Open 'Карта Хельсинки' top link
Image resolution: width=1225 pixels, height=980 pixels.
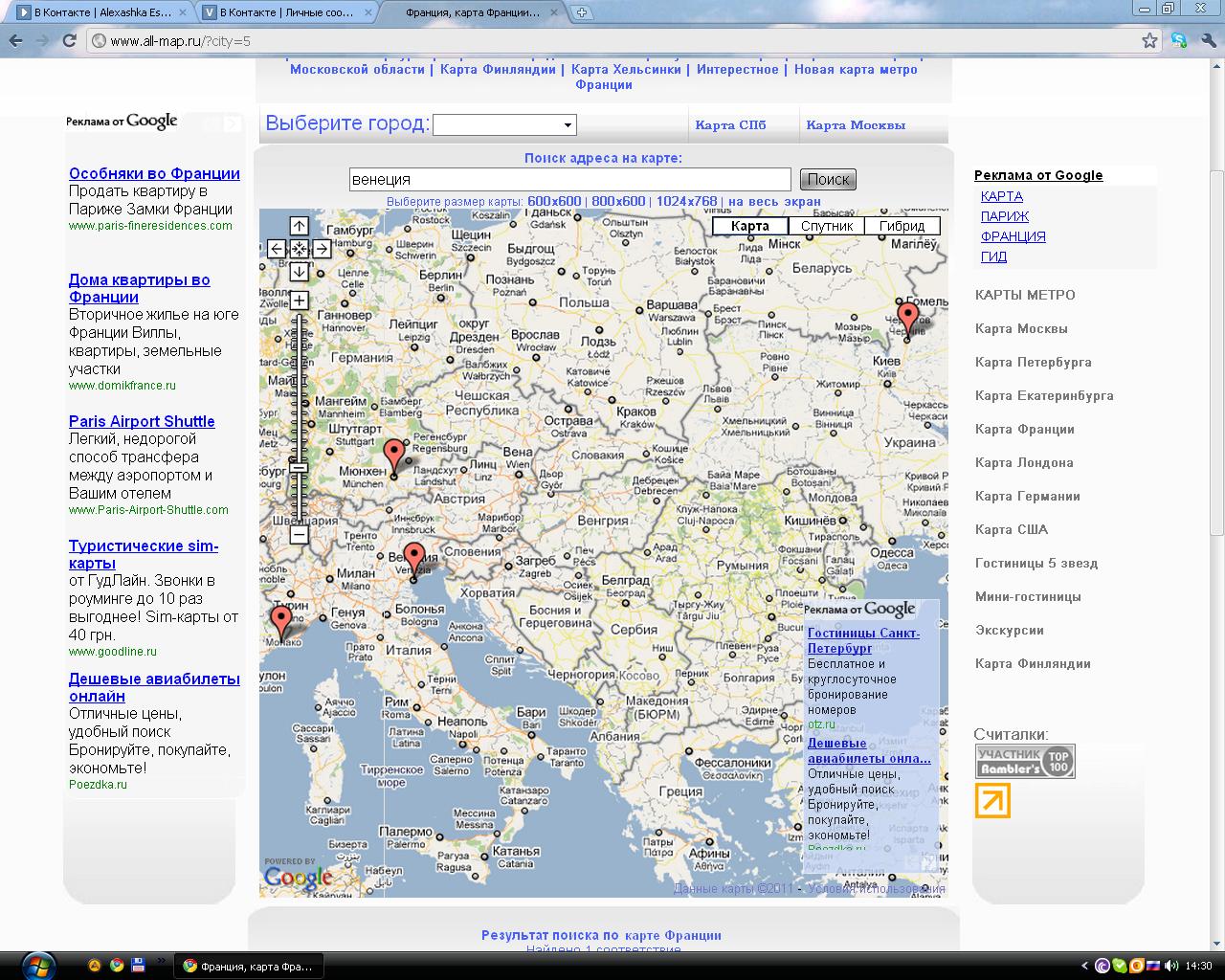pos(626,69)
